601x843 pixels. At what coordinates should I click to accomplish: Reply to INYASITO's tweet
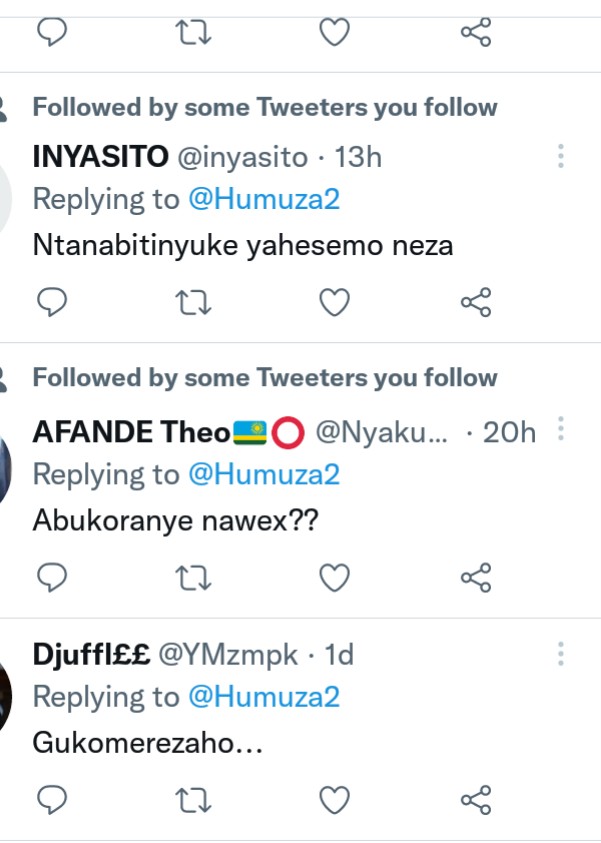(51, 301)
